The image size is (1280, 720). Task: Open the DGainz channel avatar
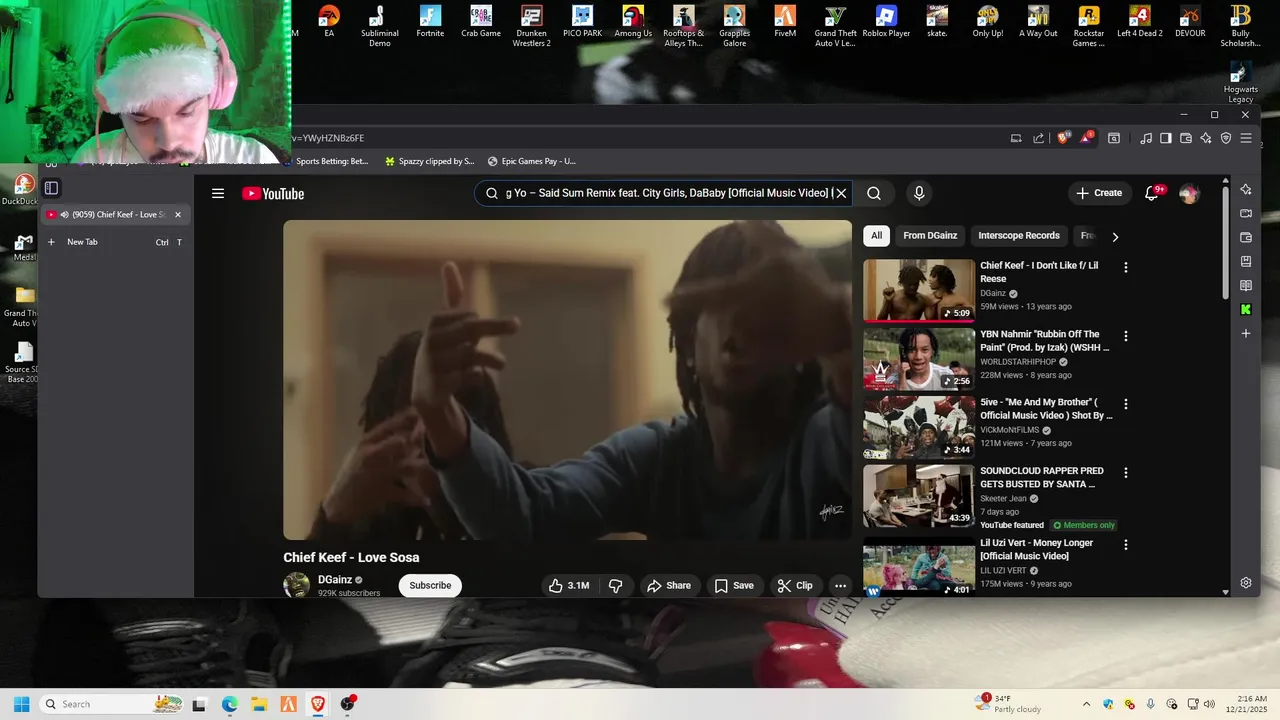coord(297,585)
